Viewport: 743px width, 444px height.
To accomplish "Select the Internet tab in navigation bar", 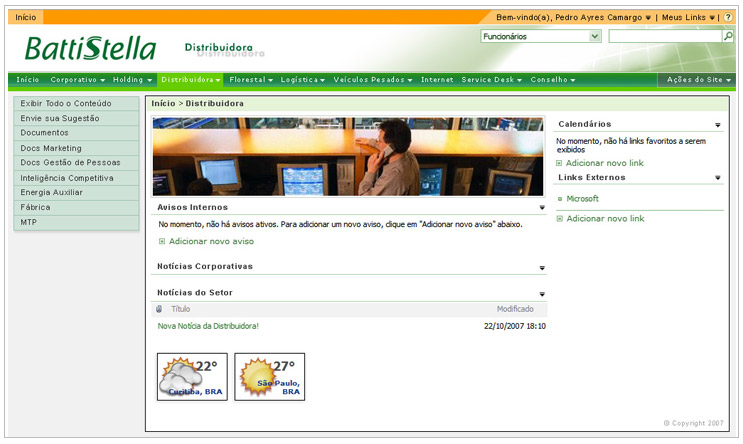I will [437, 80].
